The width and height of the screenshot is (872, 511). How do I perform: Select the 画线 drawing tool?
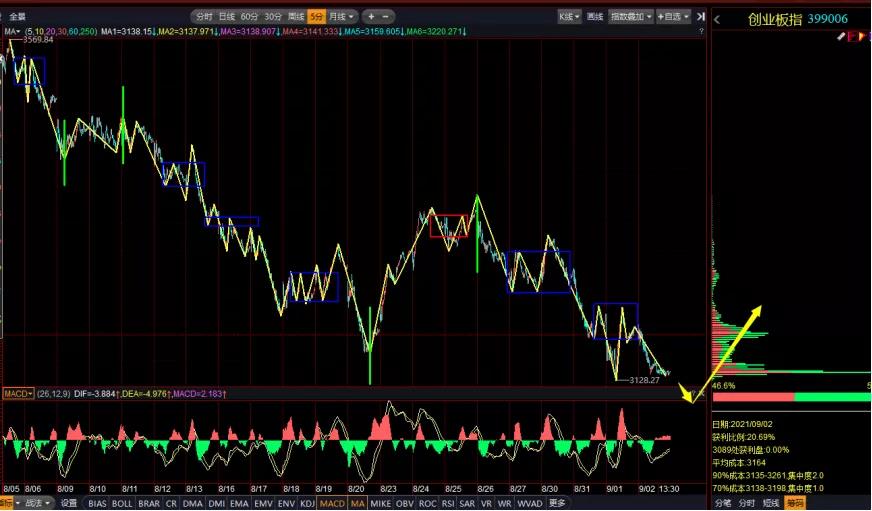(x=595, y=17)
